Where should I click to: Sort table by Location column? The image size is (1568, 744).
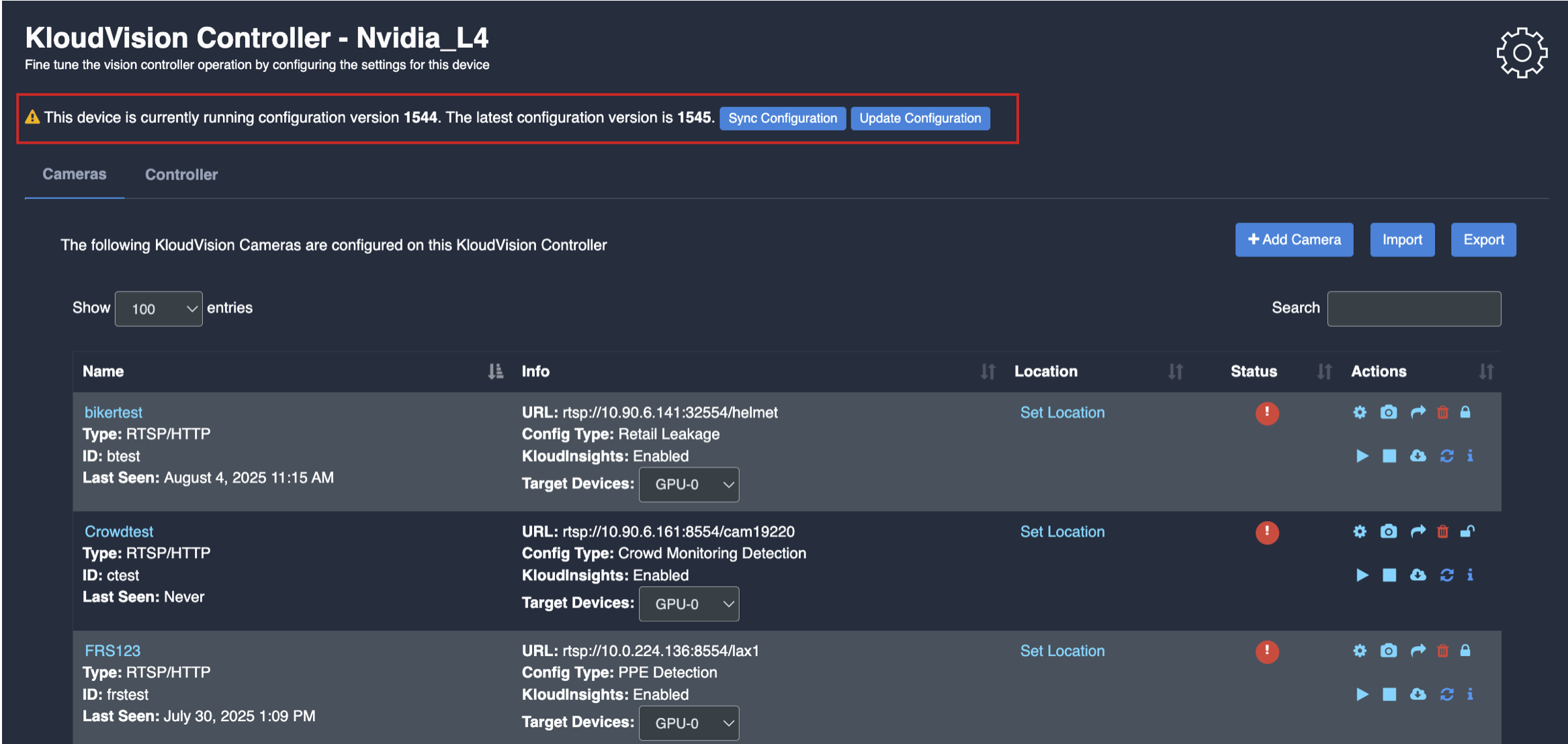click(1175, 371)
